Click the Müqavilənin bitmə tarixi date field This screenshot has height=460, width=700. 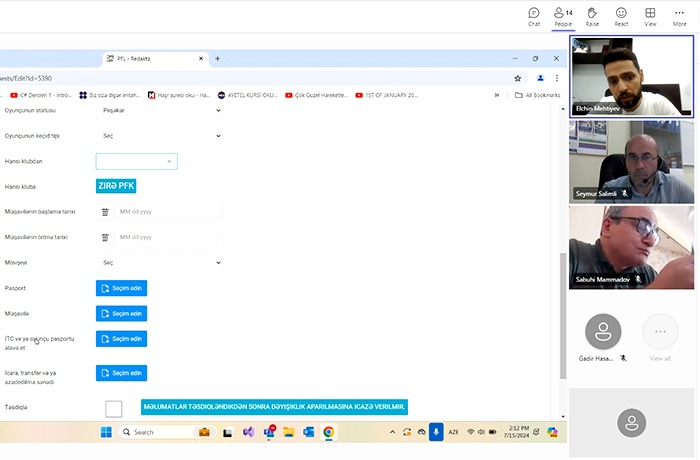point(165,237)
